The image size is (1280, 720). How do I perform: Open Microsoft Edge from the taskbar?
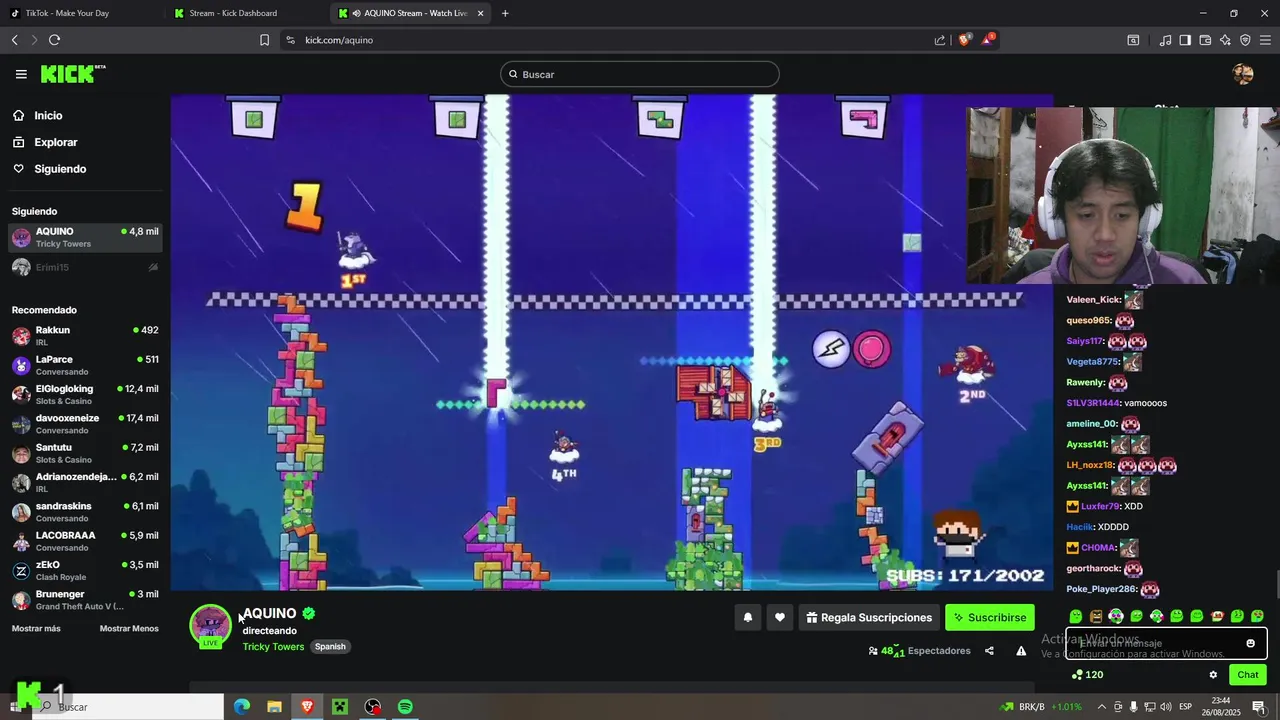pos(242,707)
